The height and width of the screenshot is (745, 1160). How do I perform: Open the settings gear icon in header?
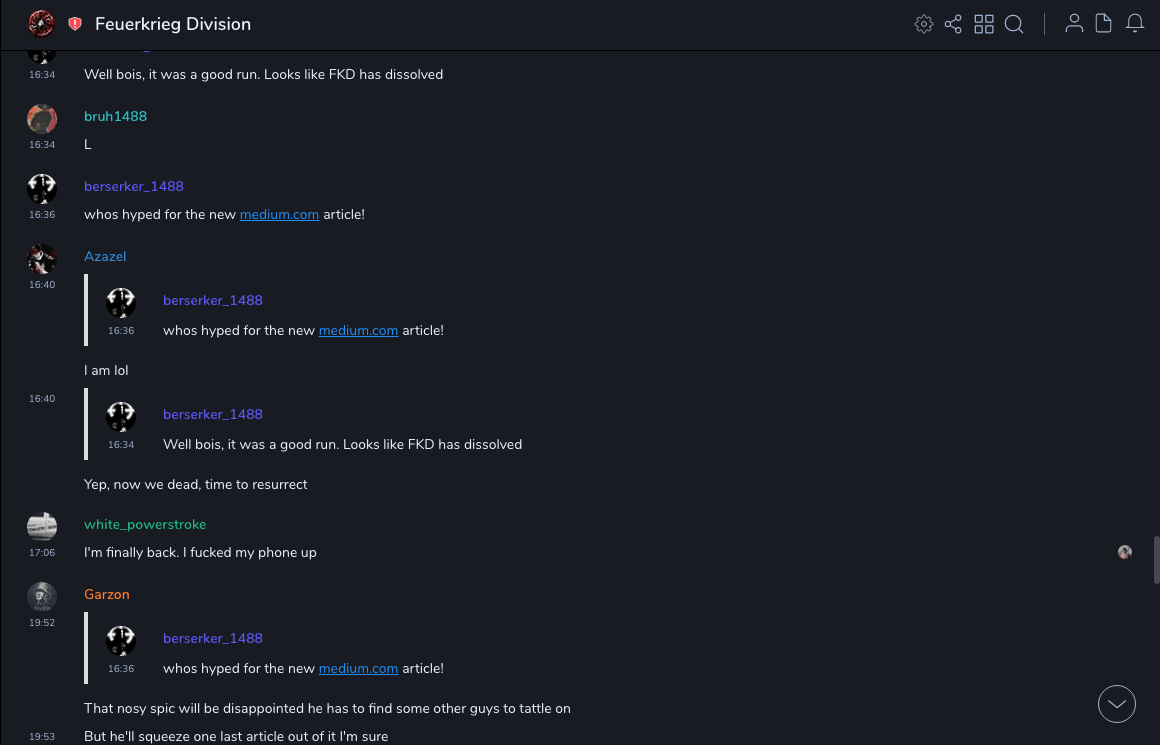[924, 24]
